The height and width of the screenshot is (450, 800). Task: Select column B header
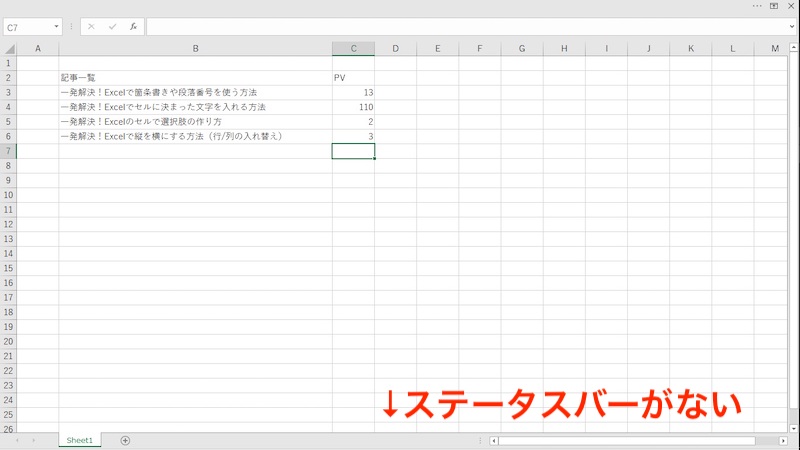click(x=195, y=49)
